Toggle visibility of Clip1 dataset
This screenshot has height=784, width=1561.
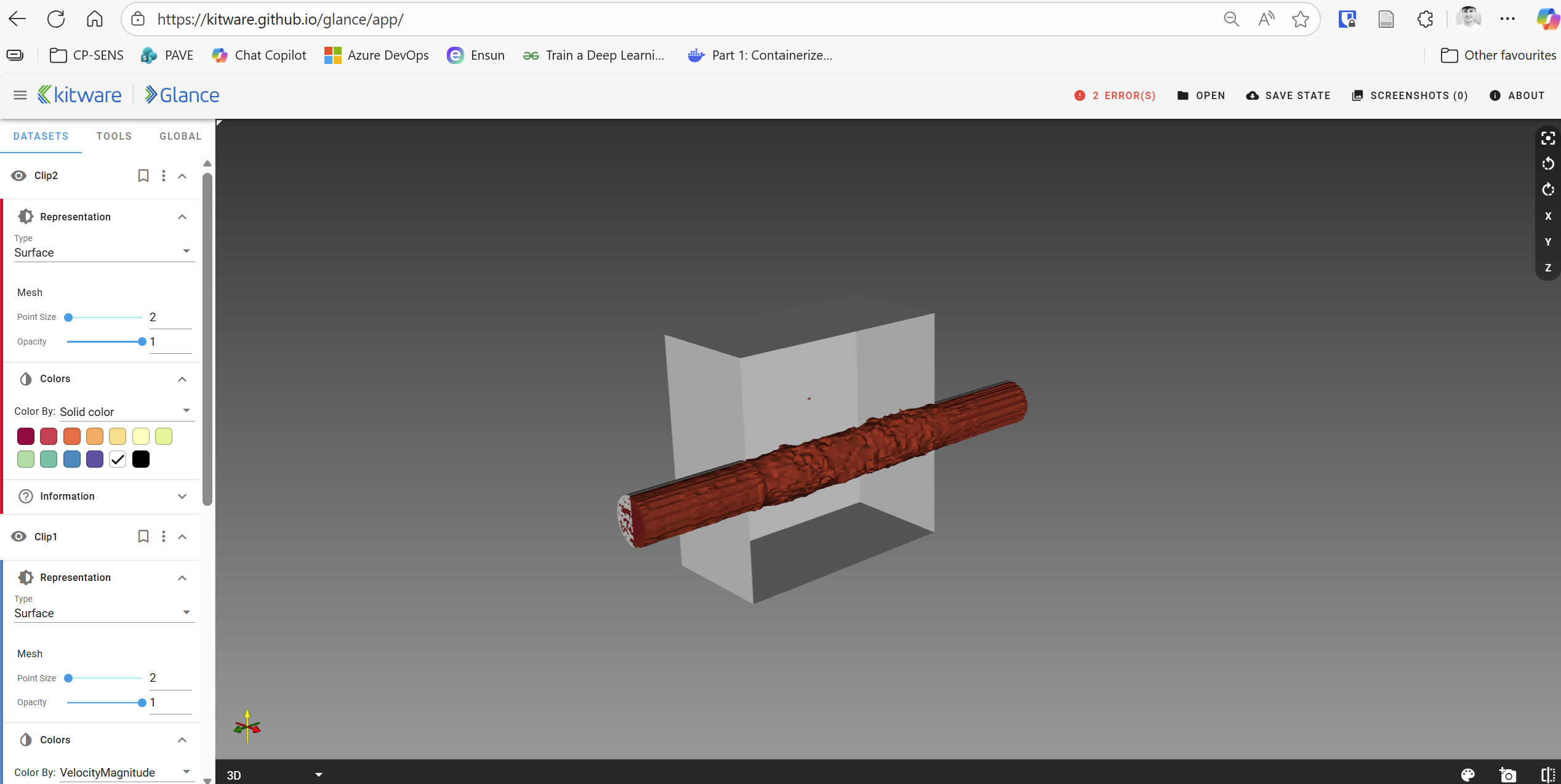tap(19, 537)
